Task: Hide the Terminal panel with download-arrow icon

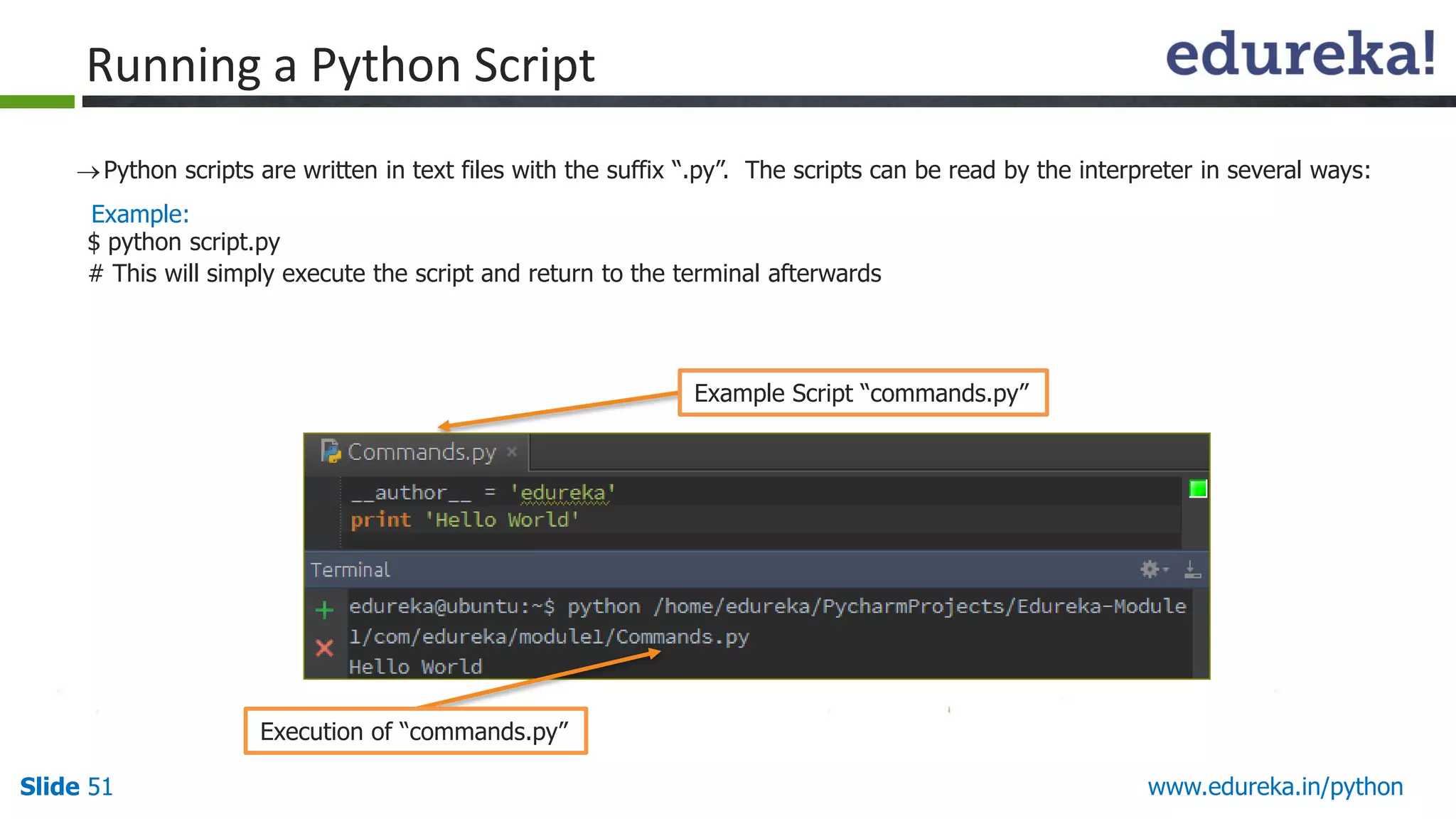Action: tap(1192, 569)
